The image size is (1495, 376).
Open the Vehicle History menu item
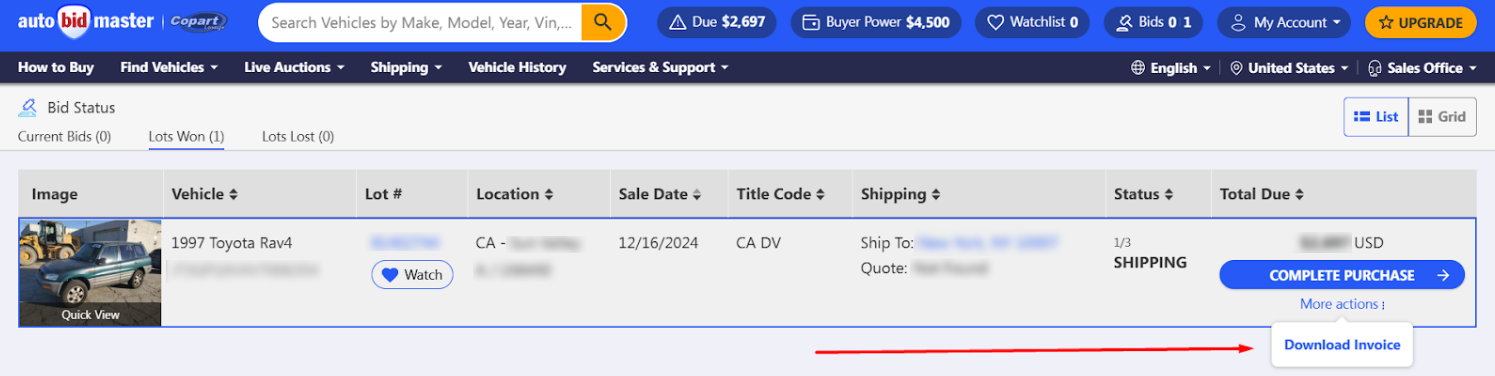tap(517, 67)
